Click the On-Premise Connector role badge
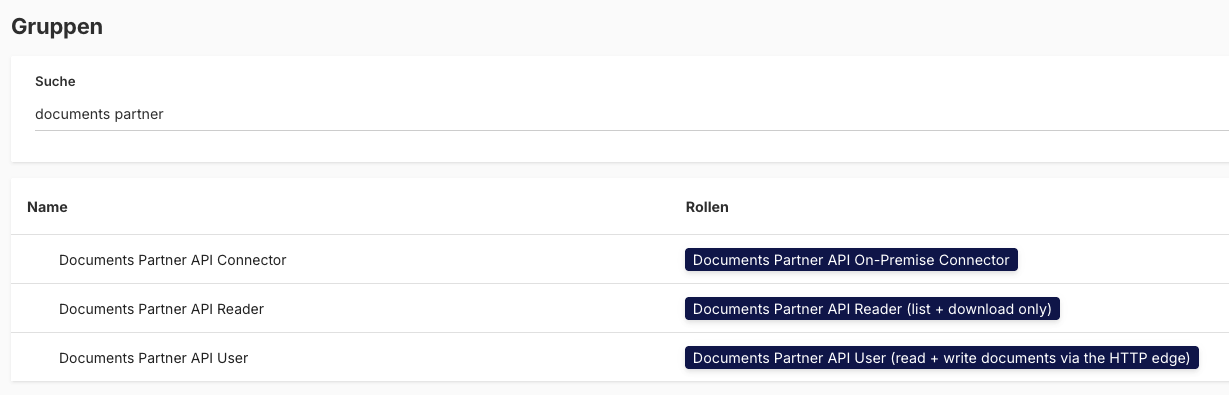Screen dimensions: 1229x395 tap(851, 260)
